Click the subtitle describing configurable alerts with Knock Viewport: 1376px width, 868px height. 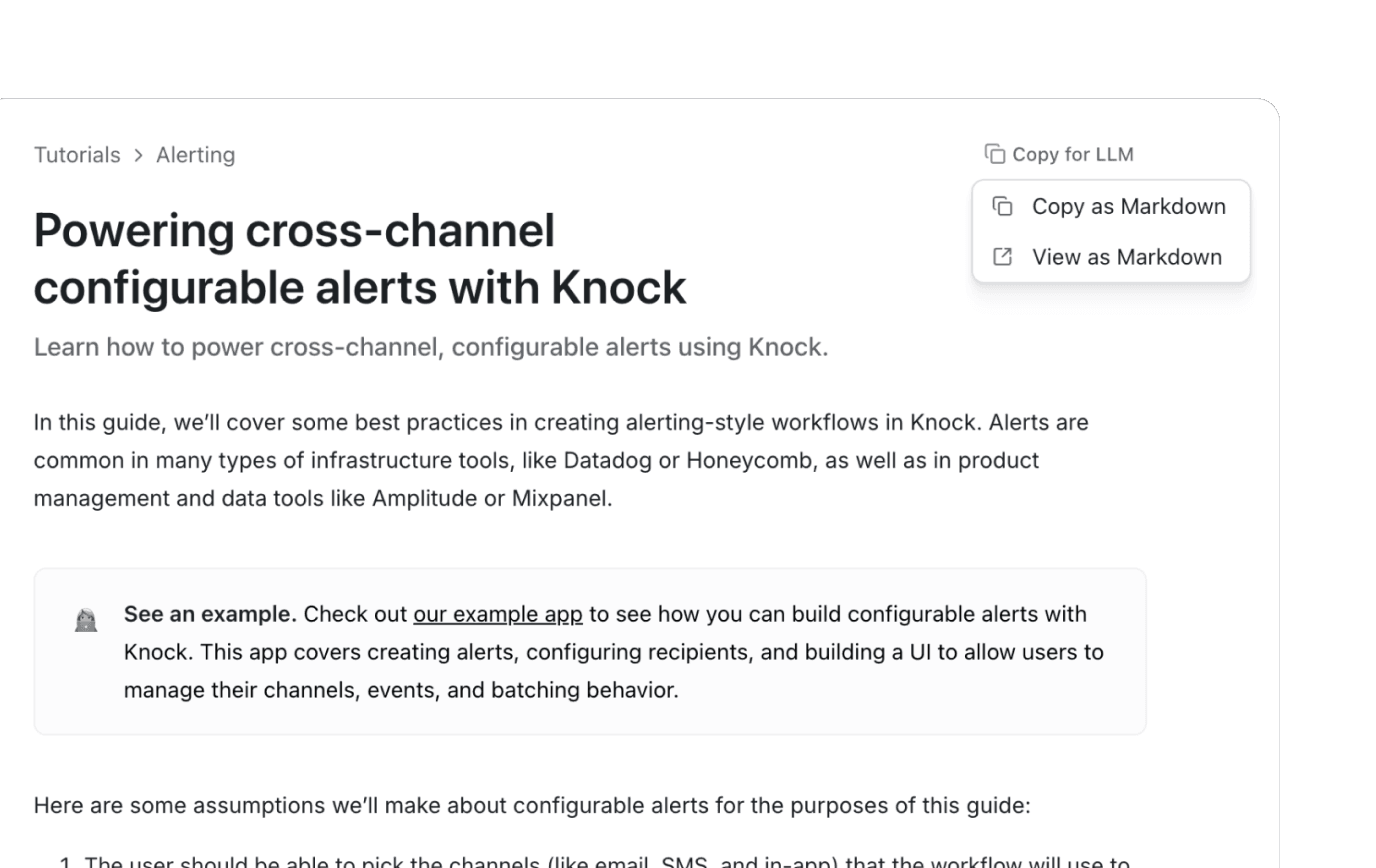point(430,347)
